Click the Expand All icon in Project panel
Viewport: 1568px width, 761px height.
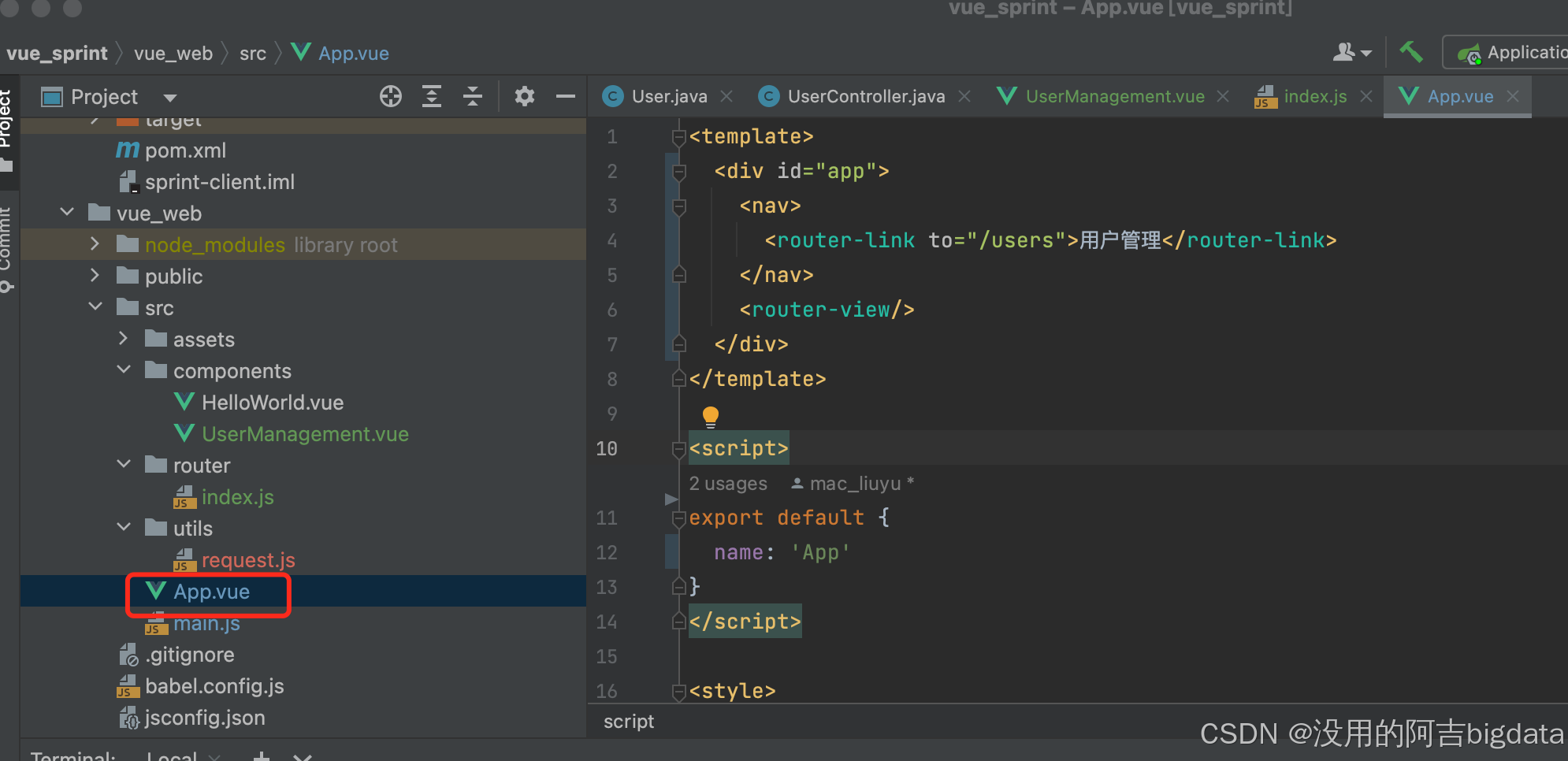432,96
